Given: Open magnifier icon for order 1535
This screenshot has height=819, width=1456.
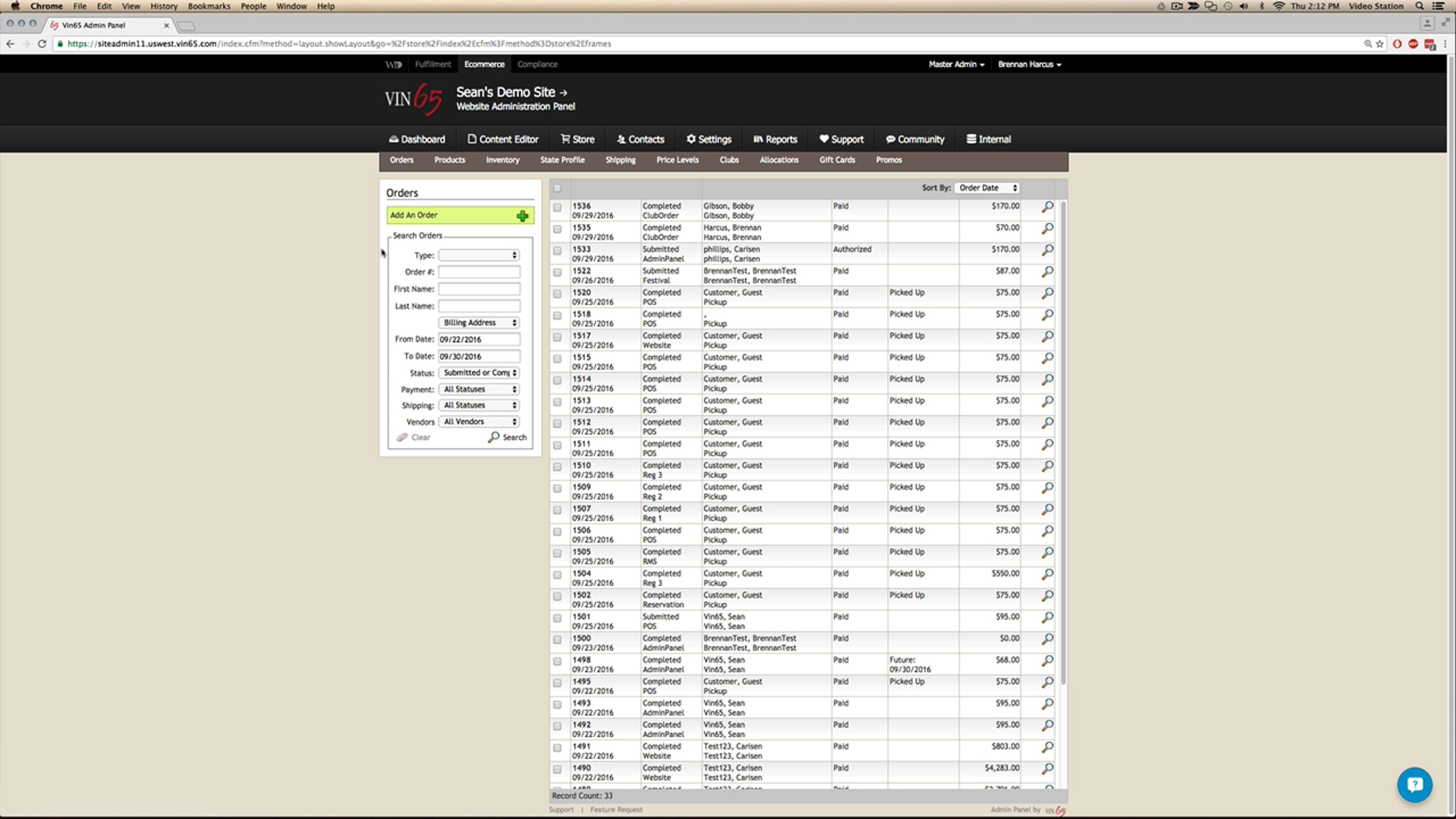Looking at the screenshot, I should tap(1047, 229).
